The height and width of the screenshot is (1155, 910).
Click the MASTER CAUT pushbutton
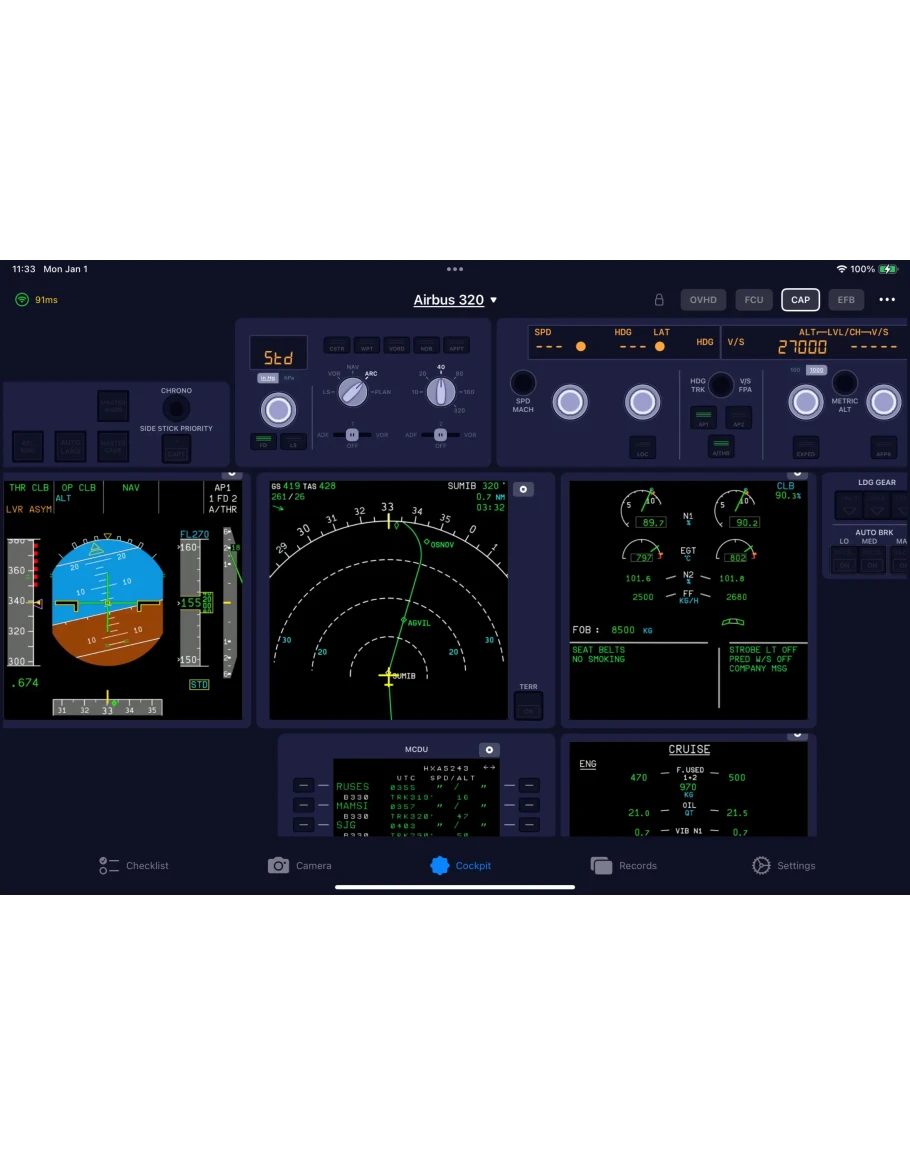[113, 446]
